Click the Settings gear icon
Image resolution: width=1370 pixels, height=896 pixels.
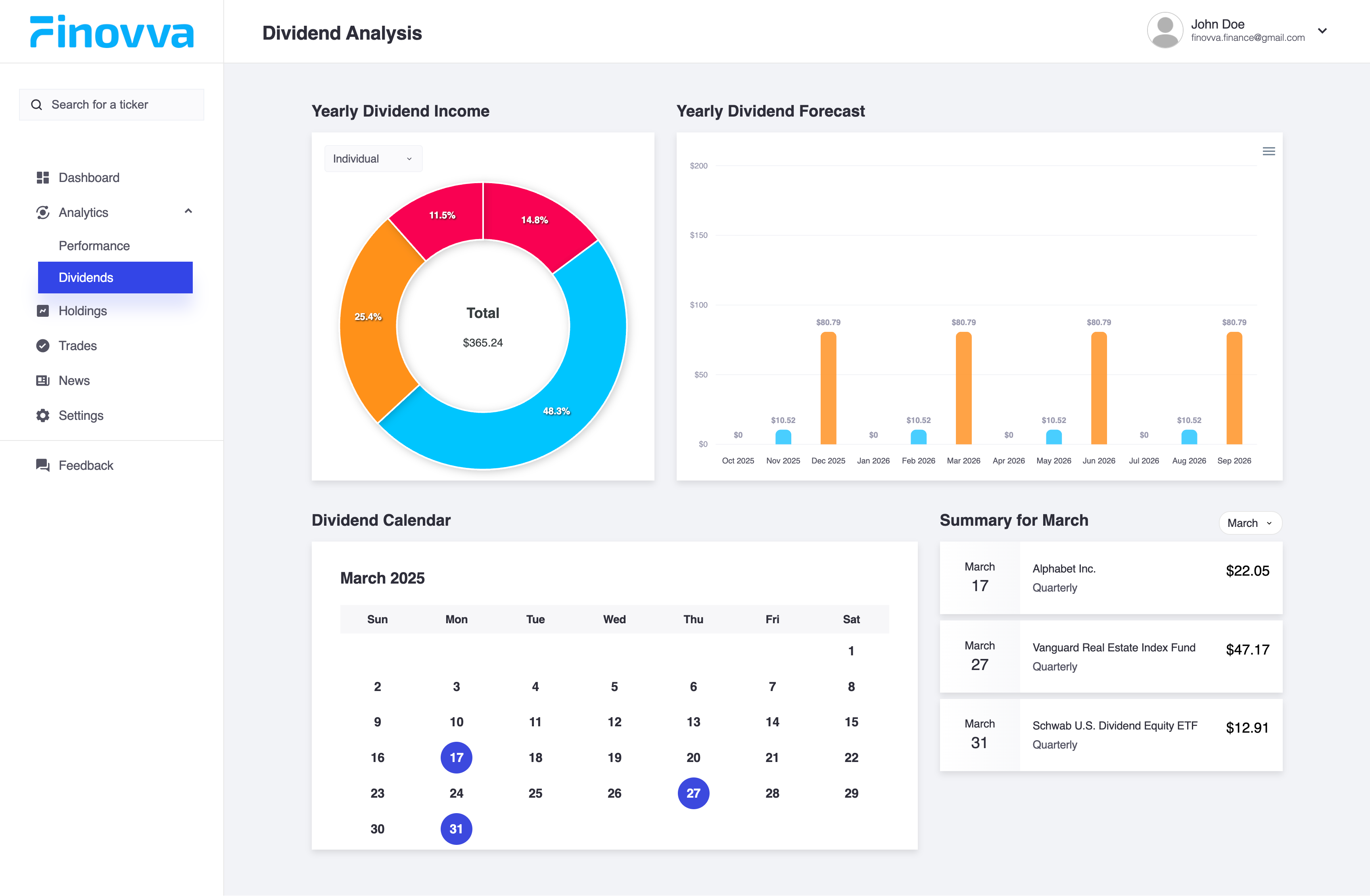42,415
